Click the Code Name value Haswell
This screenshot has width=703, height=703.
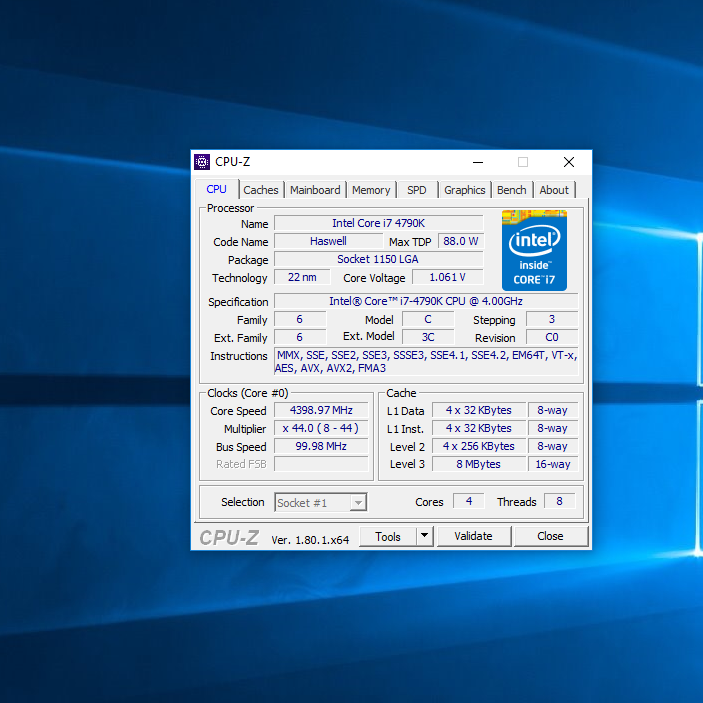point(328,241)
